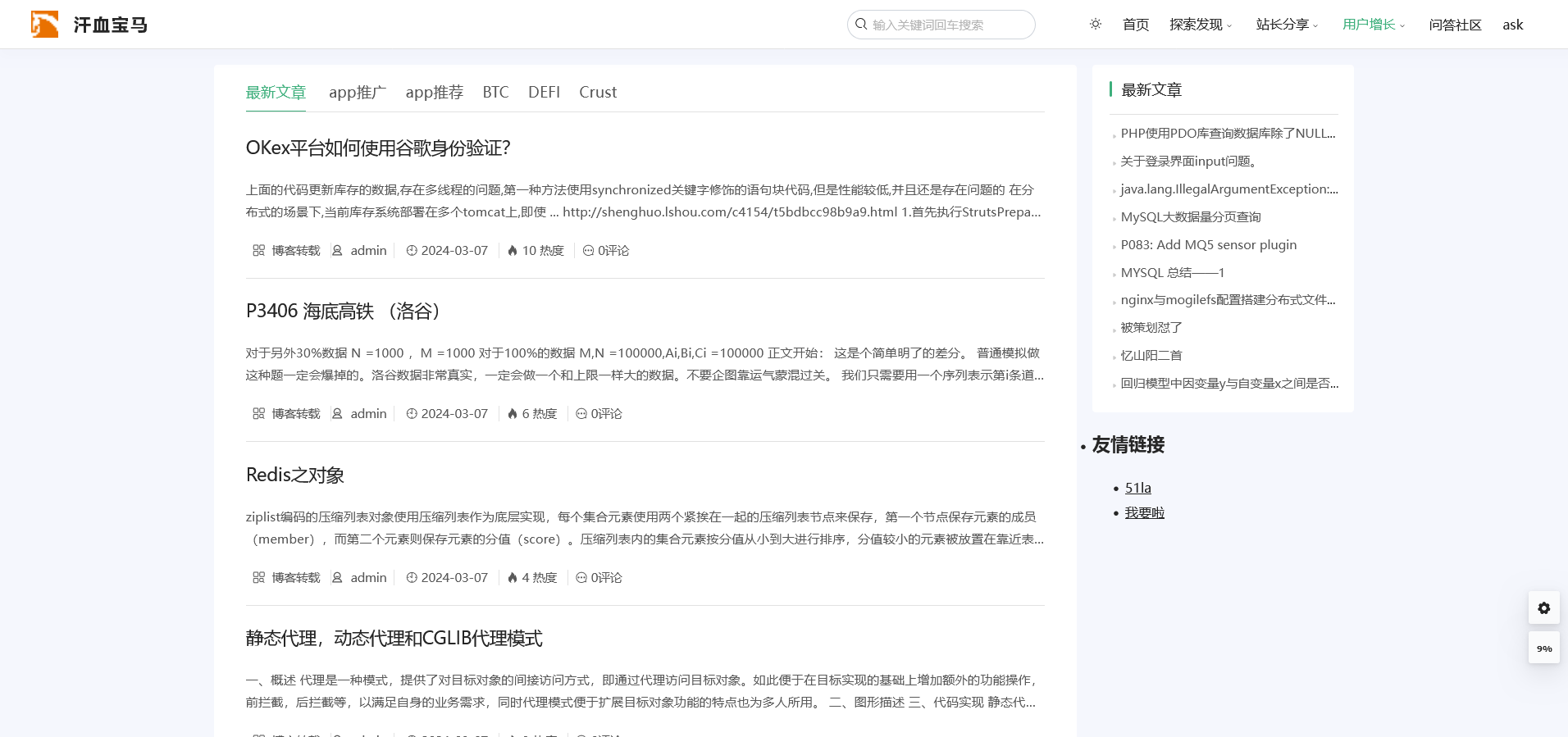Open article Redis之对象
Screen dimensions: 1568x737
[295, 475]
